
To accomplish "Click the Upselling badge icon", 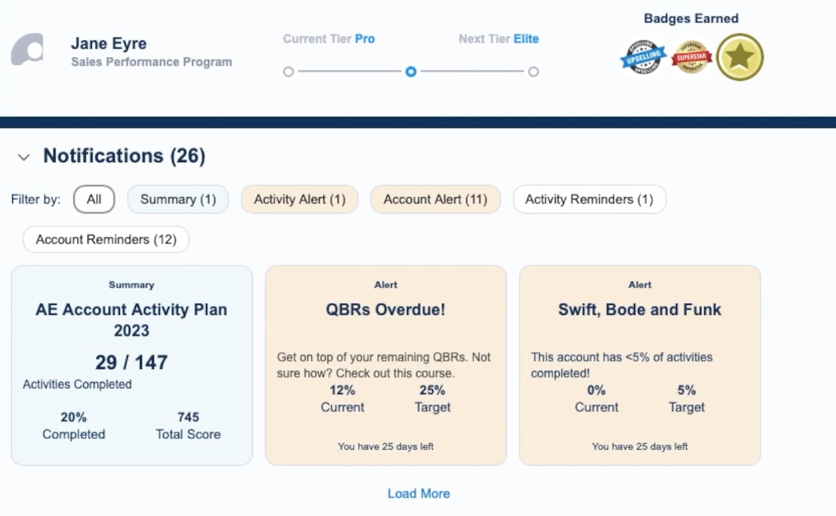I will pyautogui.click(x=643, y=57).
